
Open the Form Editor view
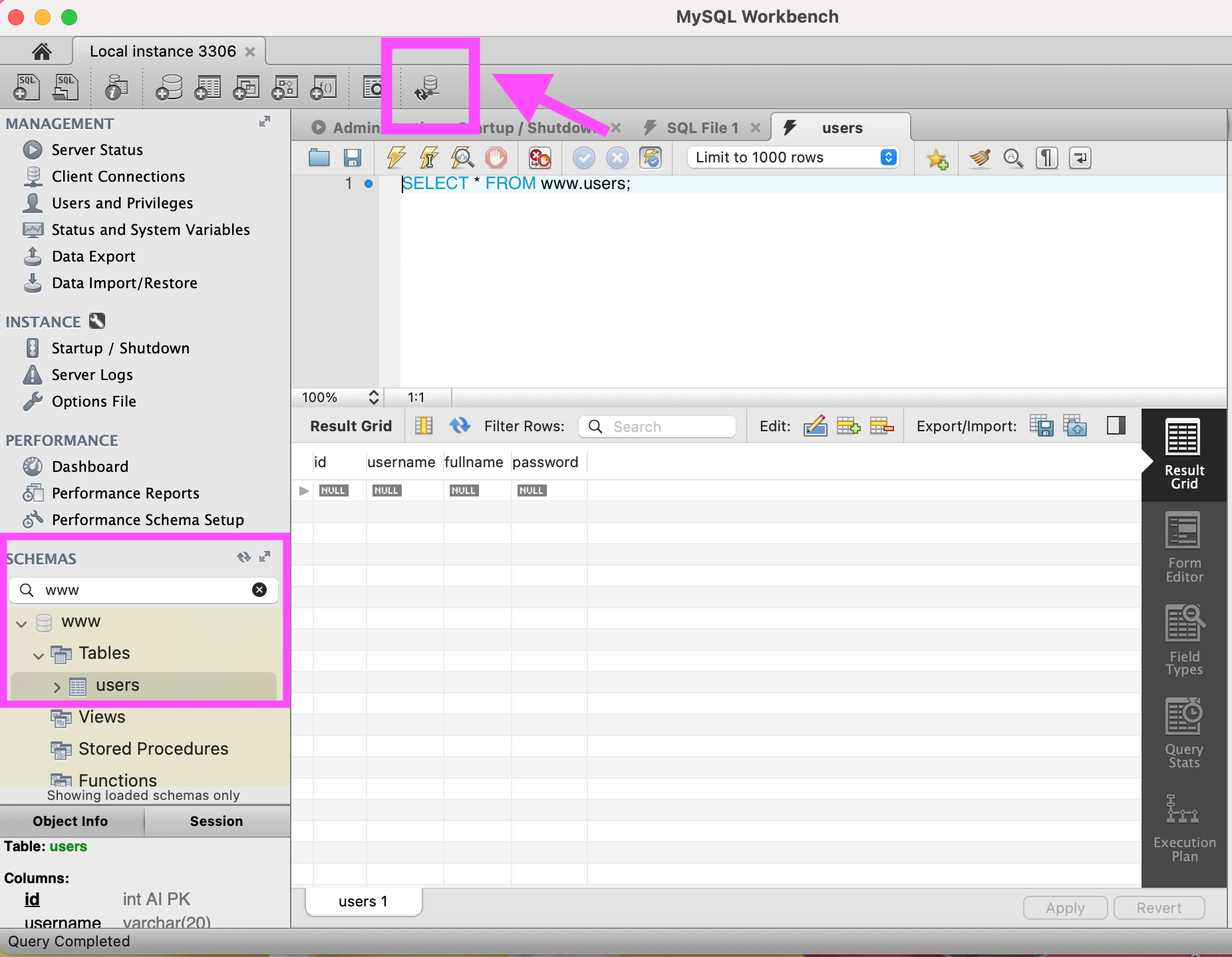click(1184, 548)
